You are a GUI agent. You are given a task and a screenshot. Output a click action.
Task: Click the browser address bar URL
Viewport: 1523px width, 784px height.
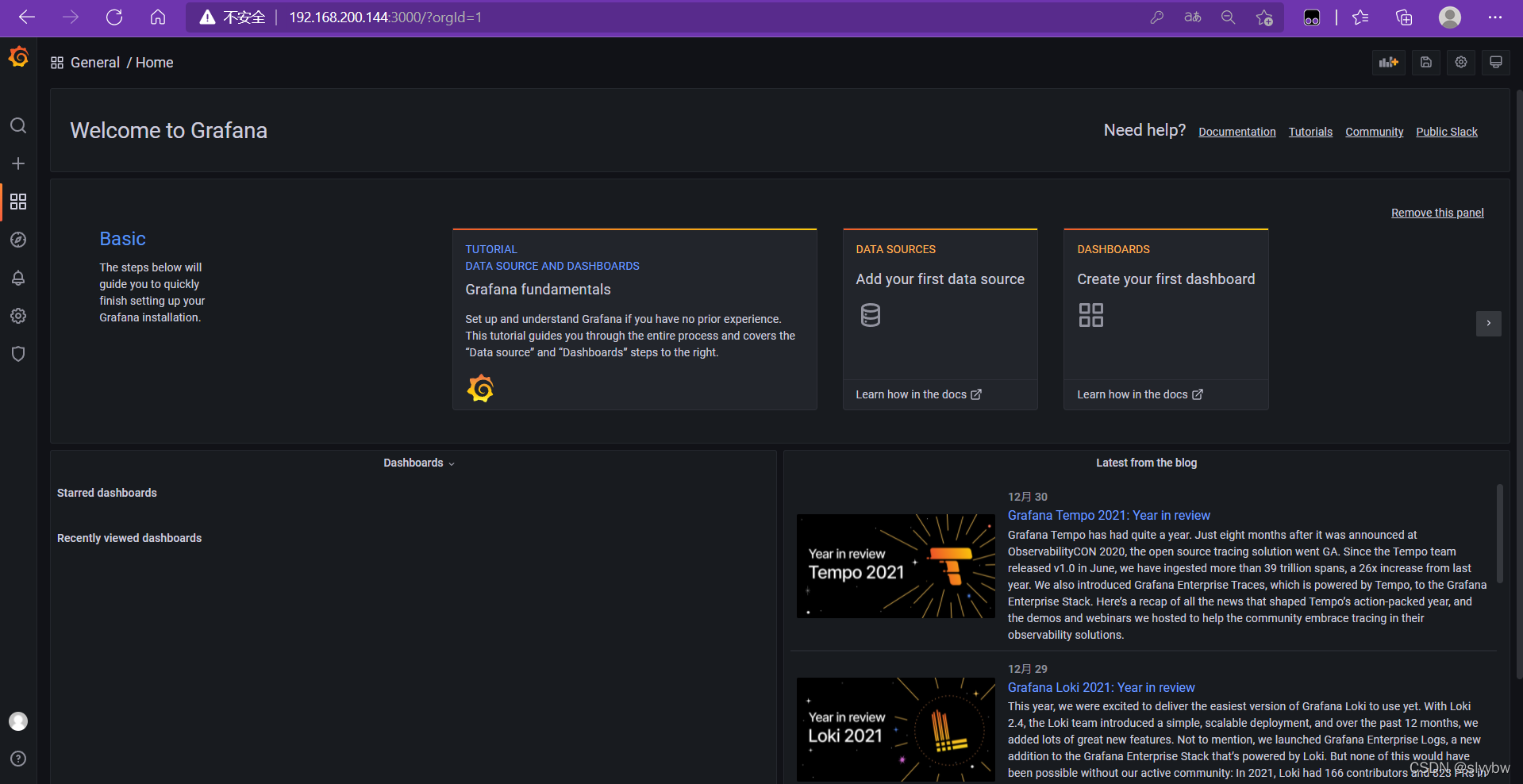386,17
